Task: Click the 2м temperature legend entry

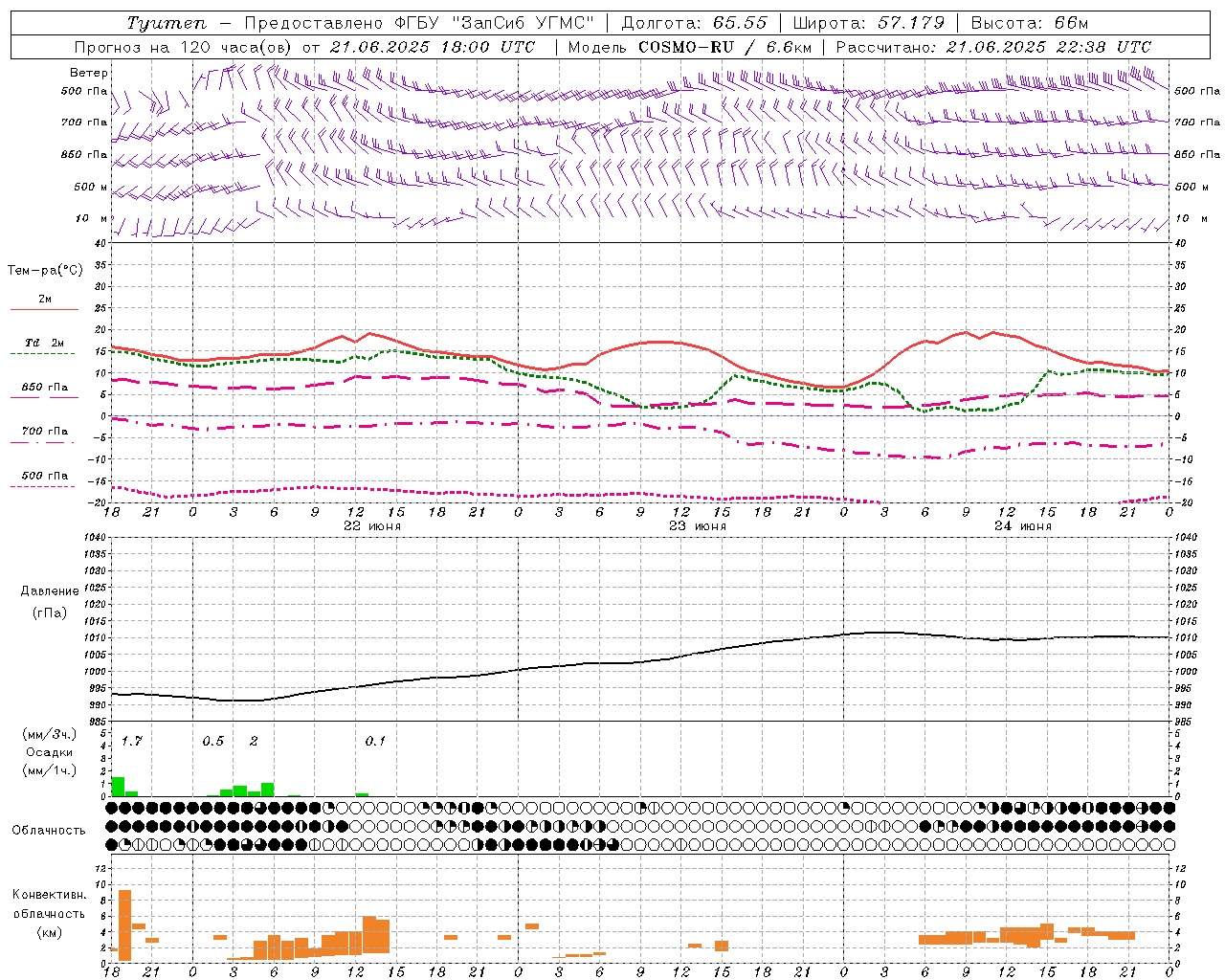Action: (45, 299)
